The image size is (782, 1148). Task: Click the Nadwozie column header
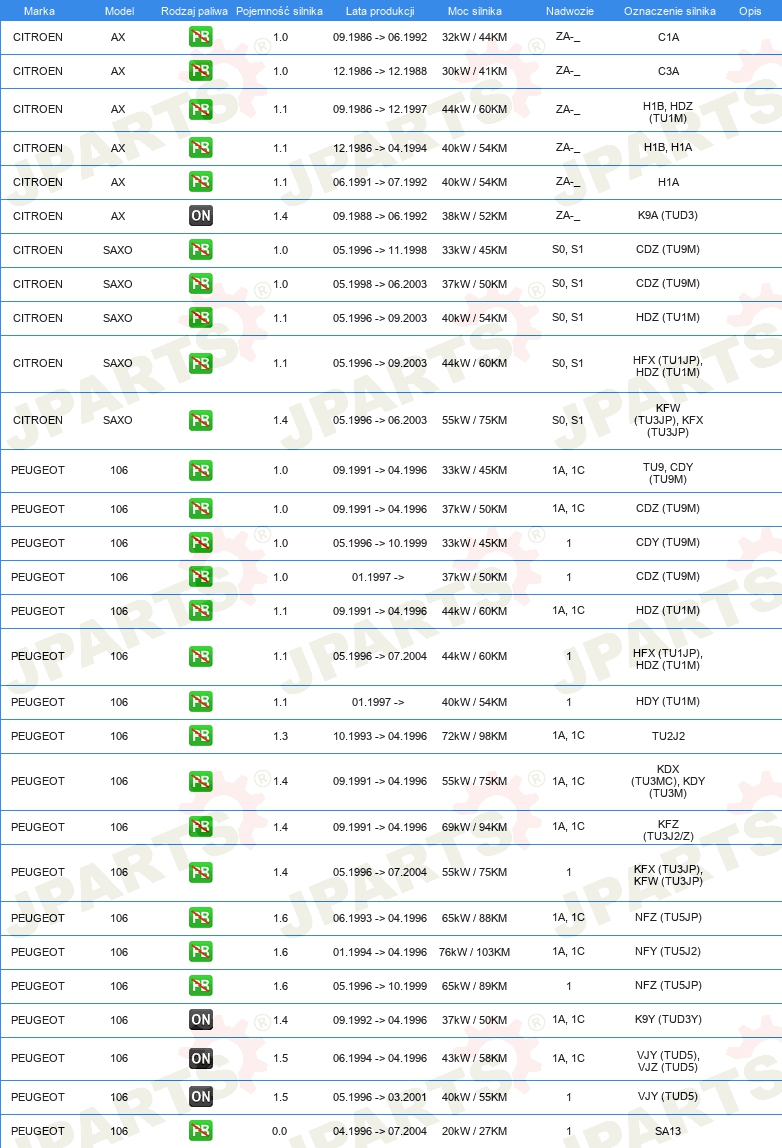click(x=570, y=11)
